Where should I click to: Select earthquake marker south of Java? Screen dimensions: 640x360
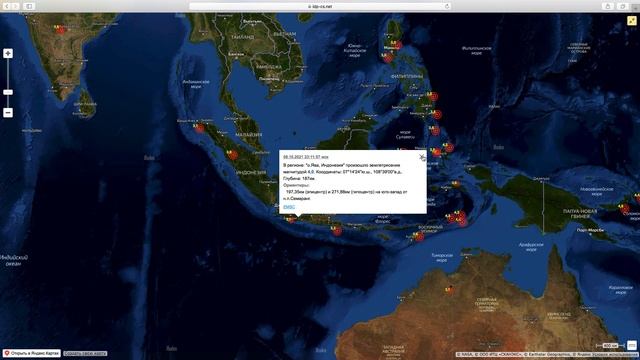click(337, 231)
